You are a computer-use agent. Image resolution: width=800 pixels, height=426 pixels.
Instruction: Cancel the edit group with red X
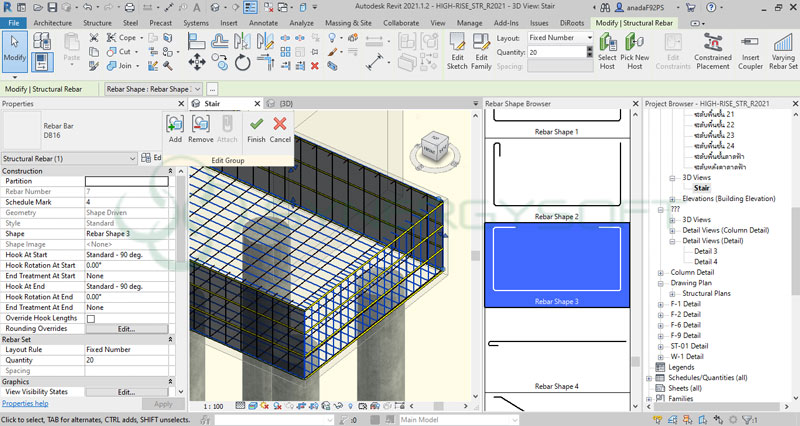(x=280, y=125)
